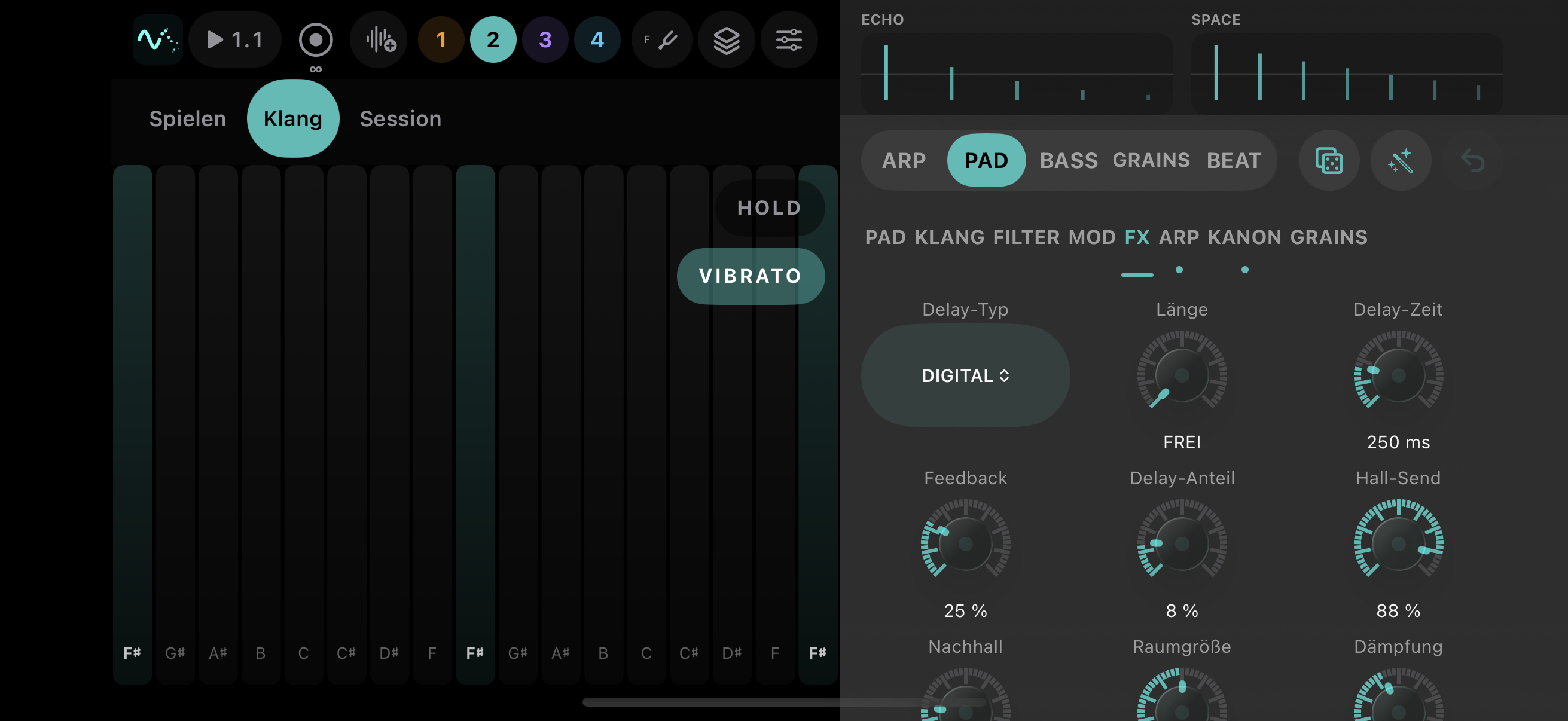Switch to the Session tab
Viewport: 1568px width, 721px height.
(x=401, y=118)
